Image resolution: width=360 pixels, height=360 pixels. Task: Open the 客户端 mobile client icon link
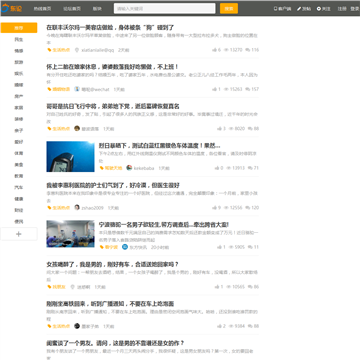click(275, 9)
